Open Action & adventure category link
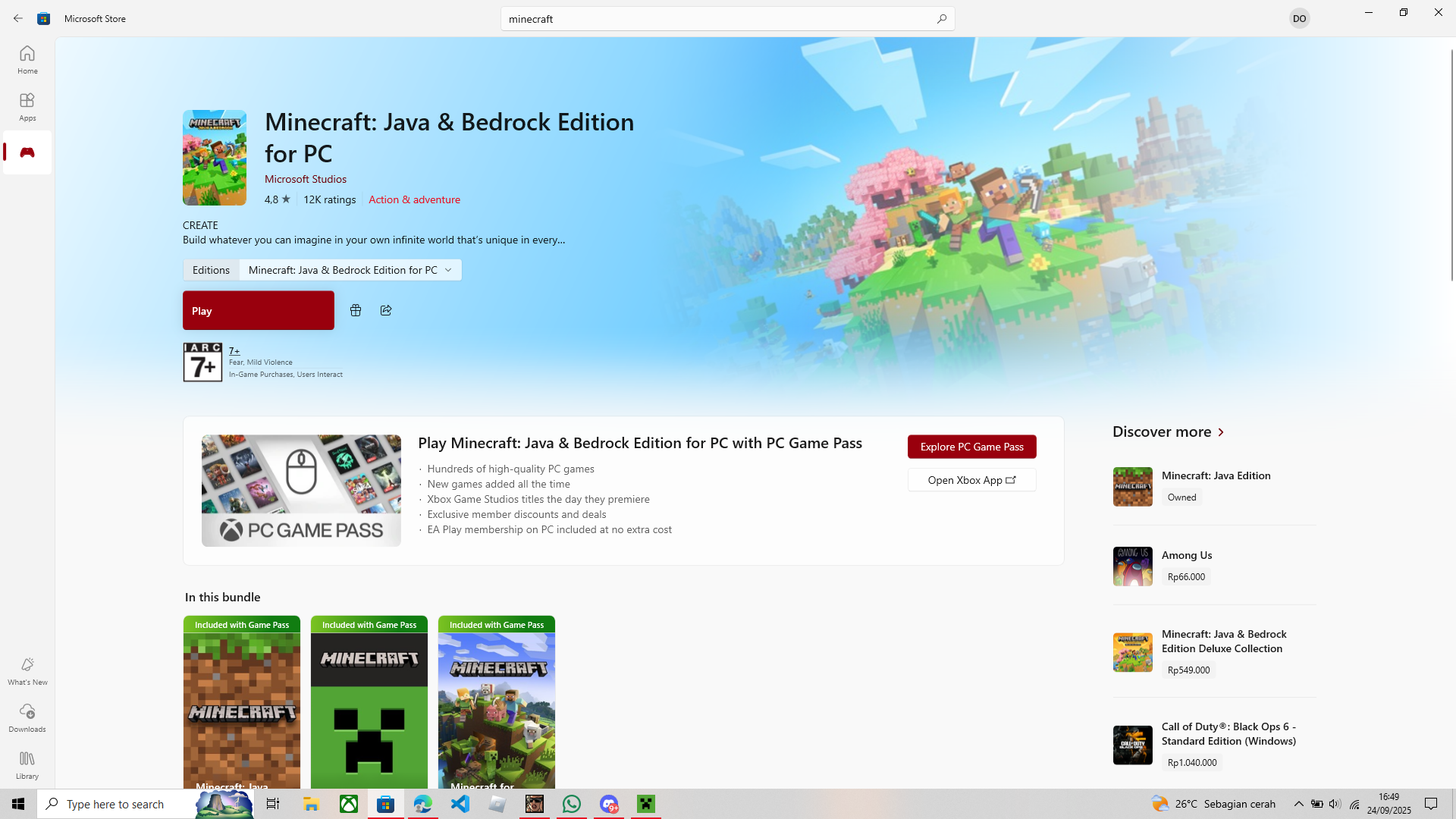The image size is (1456, 819). 414,199
